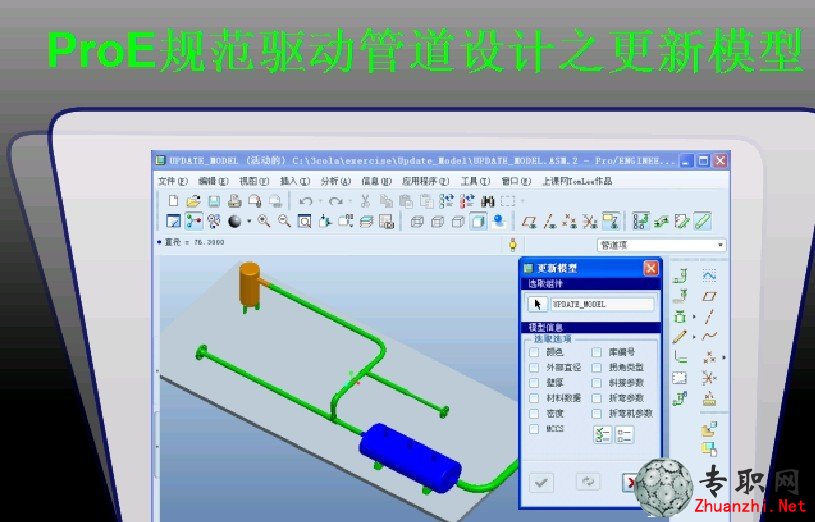Click the yellow pencil icon in right toolbar
This screenshot has height=522, width=815.
[679, 337]
